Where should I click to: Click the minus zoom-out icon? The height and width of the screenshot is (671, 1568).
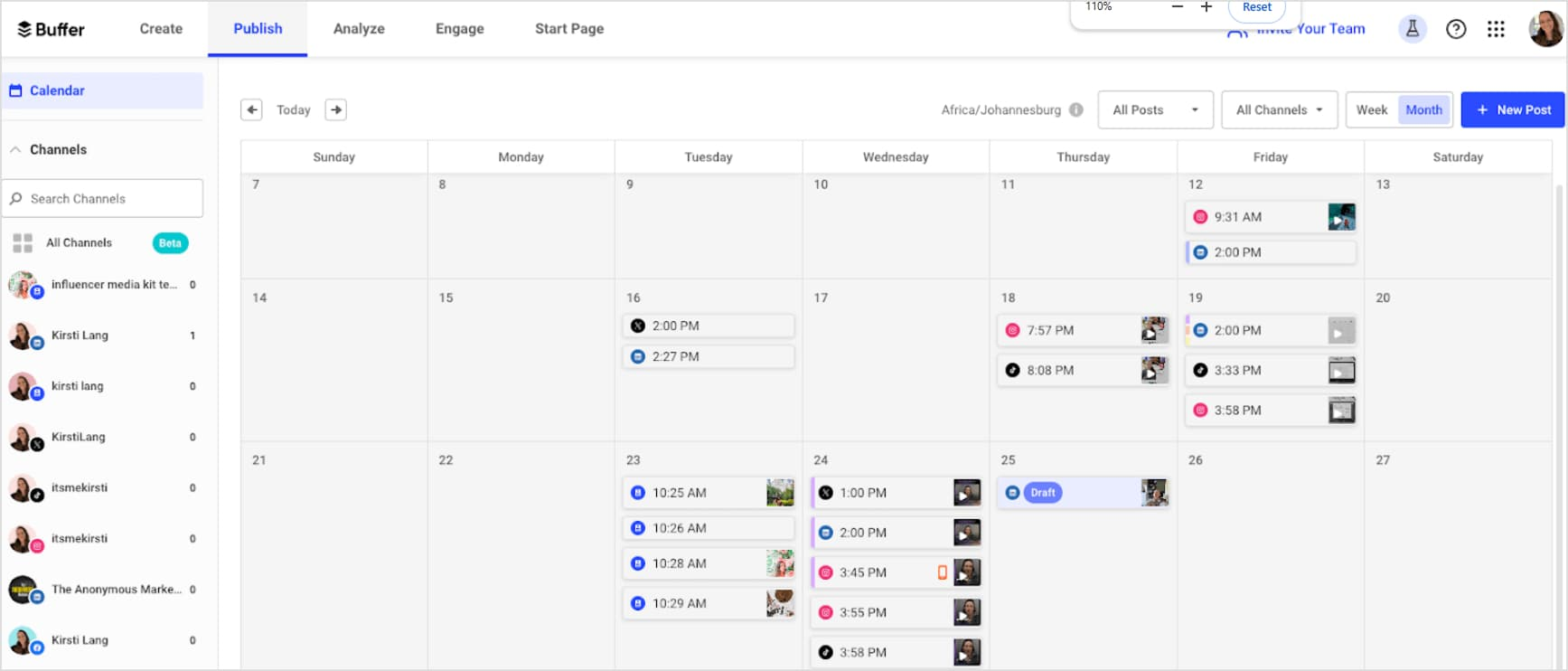coord(1177,6)
